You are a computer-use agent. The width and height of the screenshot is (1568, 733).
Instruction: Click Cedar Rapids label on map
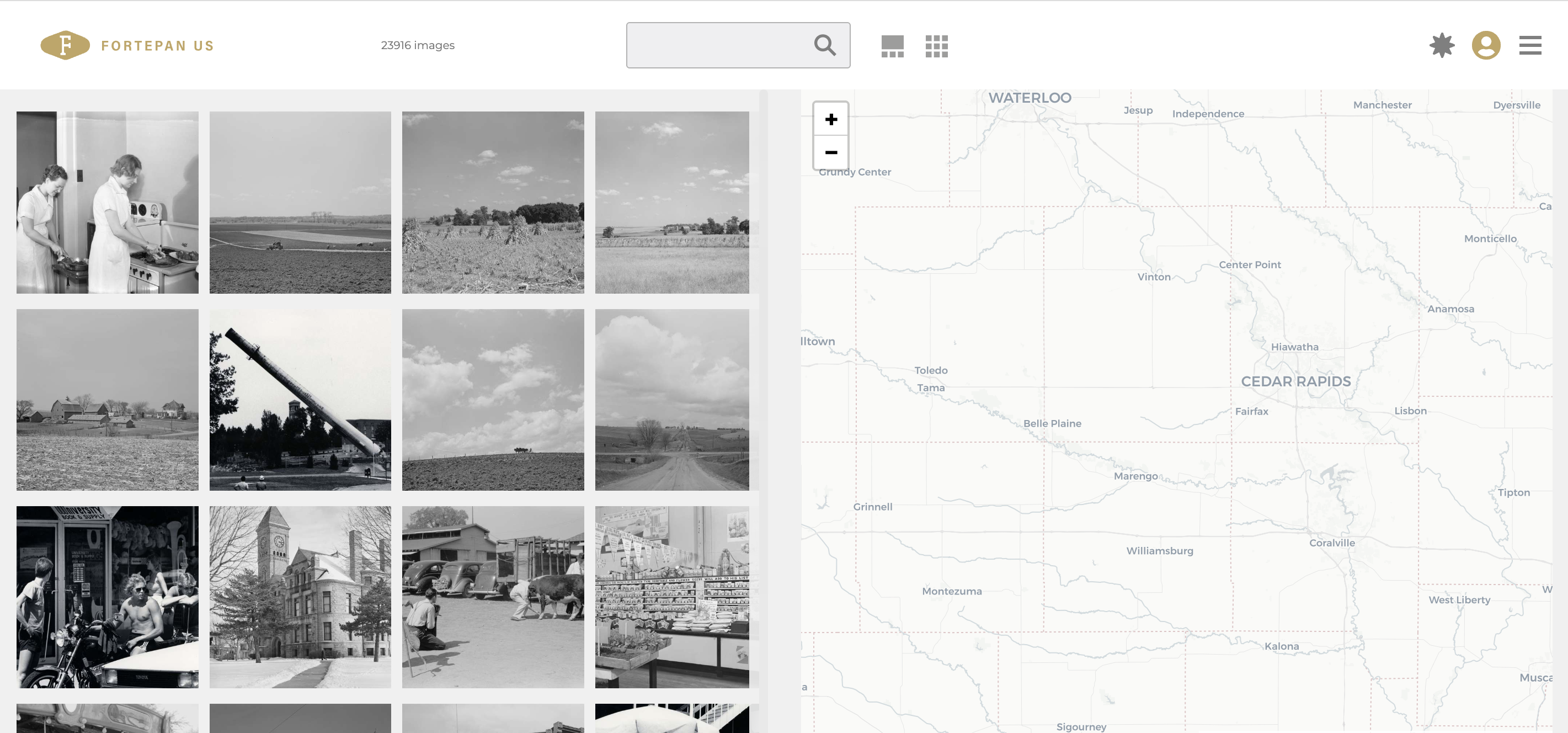[1295, 382]
